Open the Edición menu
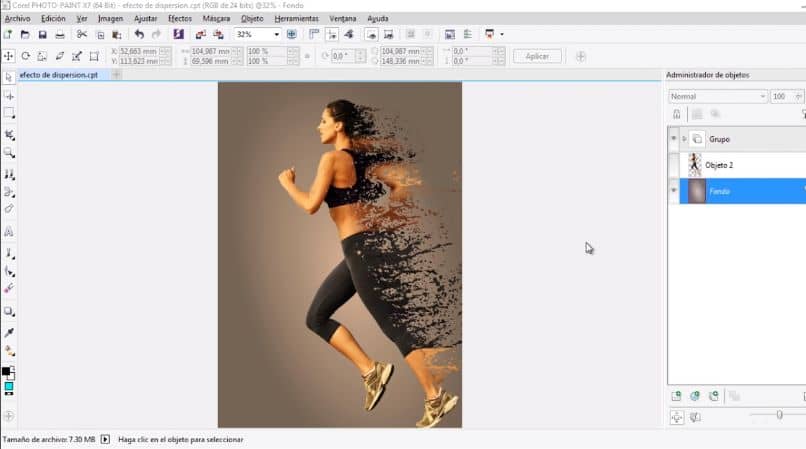 pos(53,19)
